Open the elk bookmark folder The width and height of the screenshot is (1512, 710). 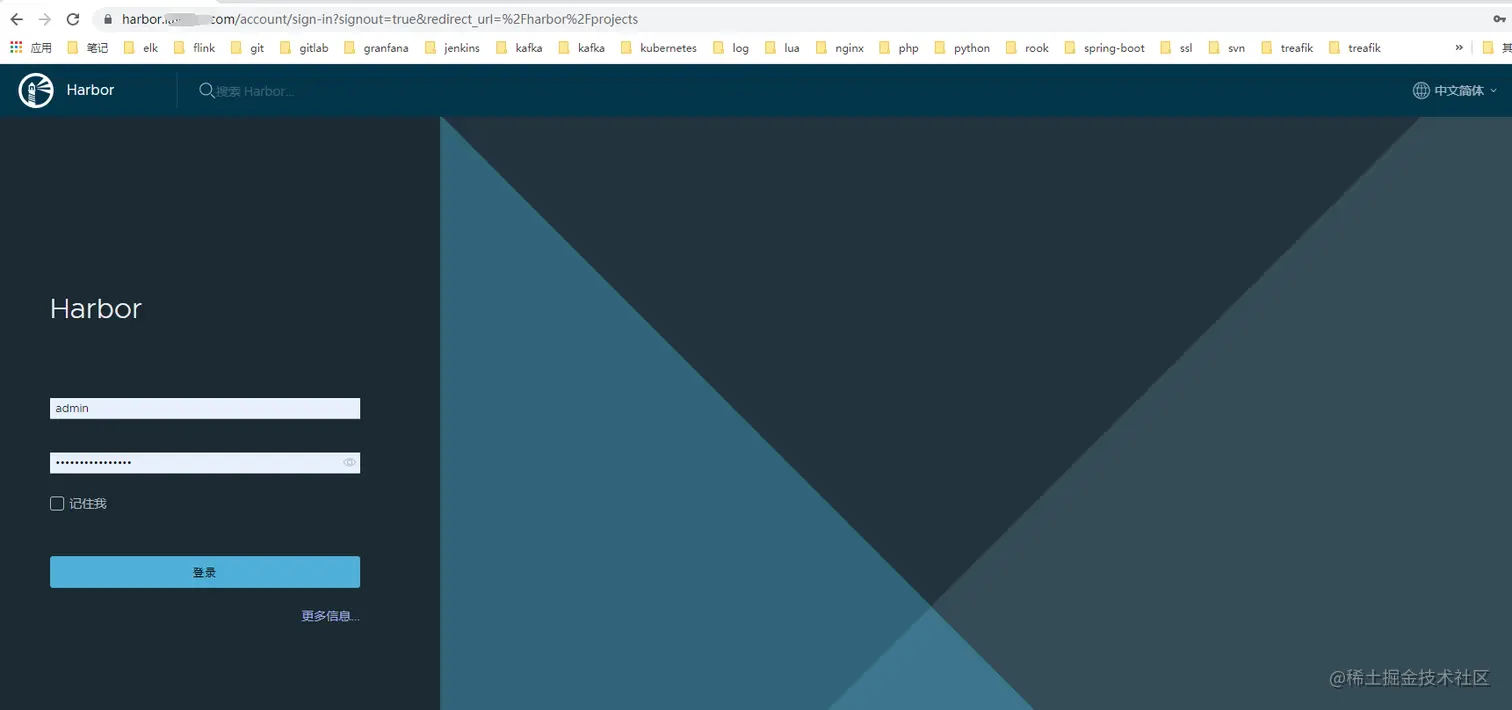140,48
